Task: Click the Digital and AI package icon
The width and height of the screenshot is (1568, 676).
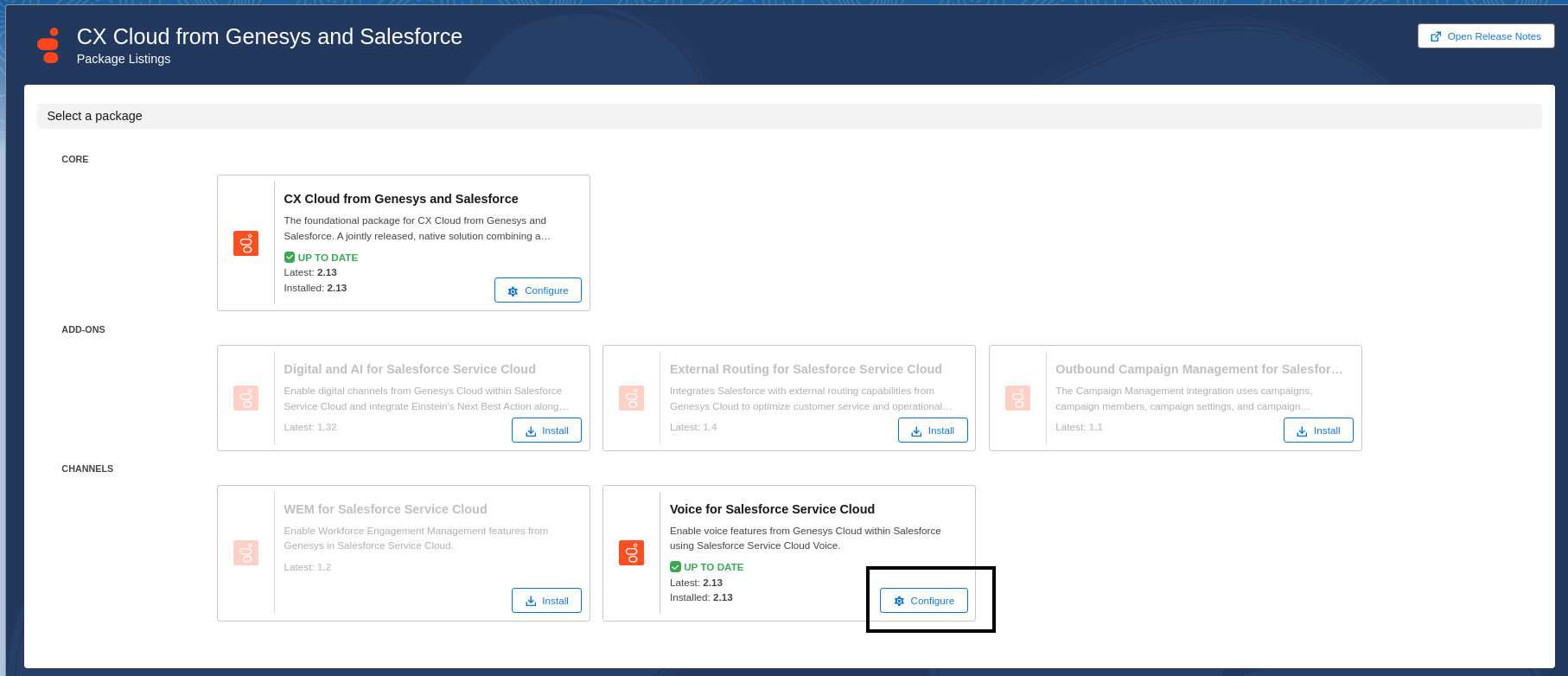Action: tap(246, 398)
